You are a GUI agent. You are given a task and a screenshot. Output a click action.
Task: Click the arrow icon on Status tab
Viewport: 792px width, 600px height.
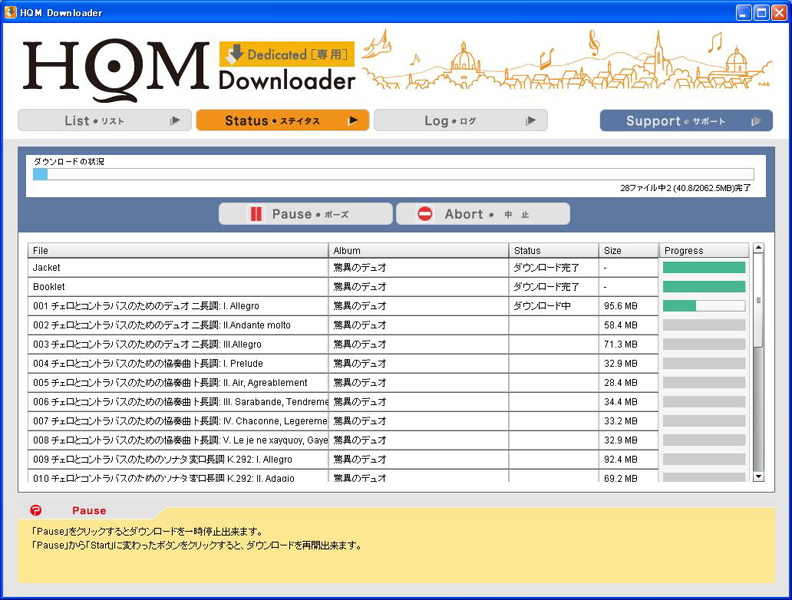(352, 121)
